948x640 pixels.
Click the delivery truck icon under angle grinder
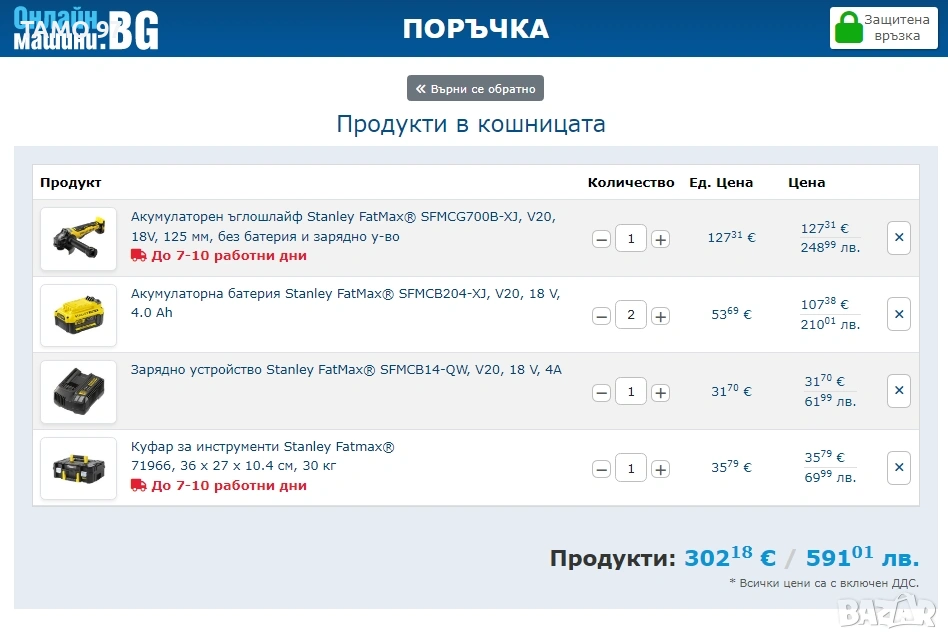(x=138, y=255)
